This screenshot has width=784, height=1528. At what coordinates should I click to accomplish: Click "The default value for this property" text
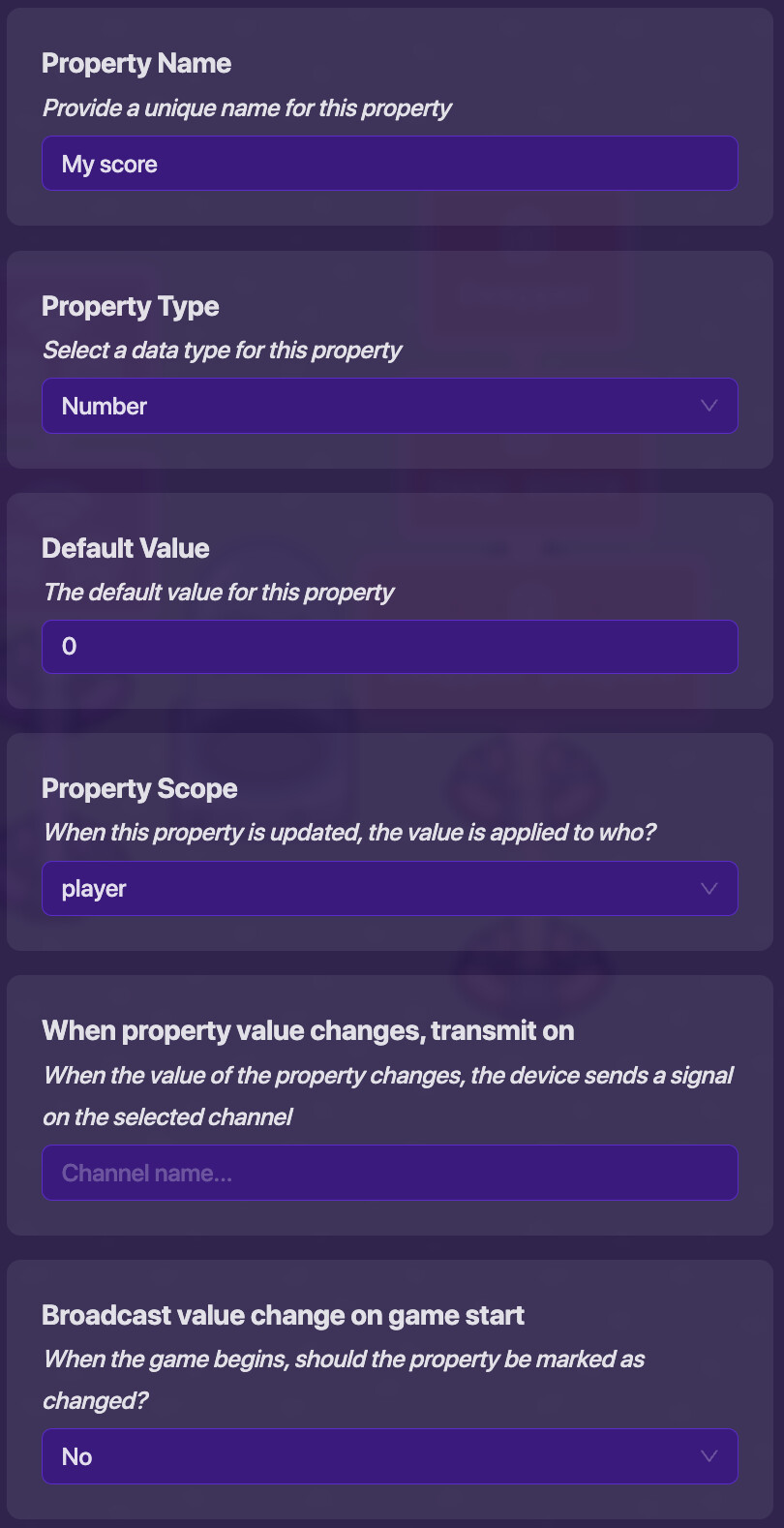[219, 593]
